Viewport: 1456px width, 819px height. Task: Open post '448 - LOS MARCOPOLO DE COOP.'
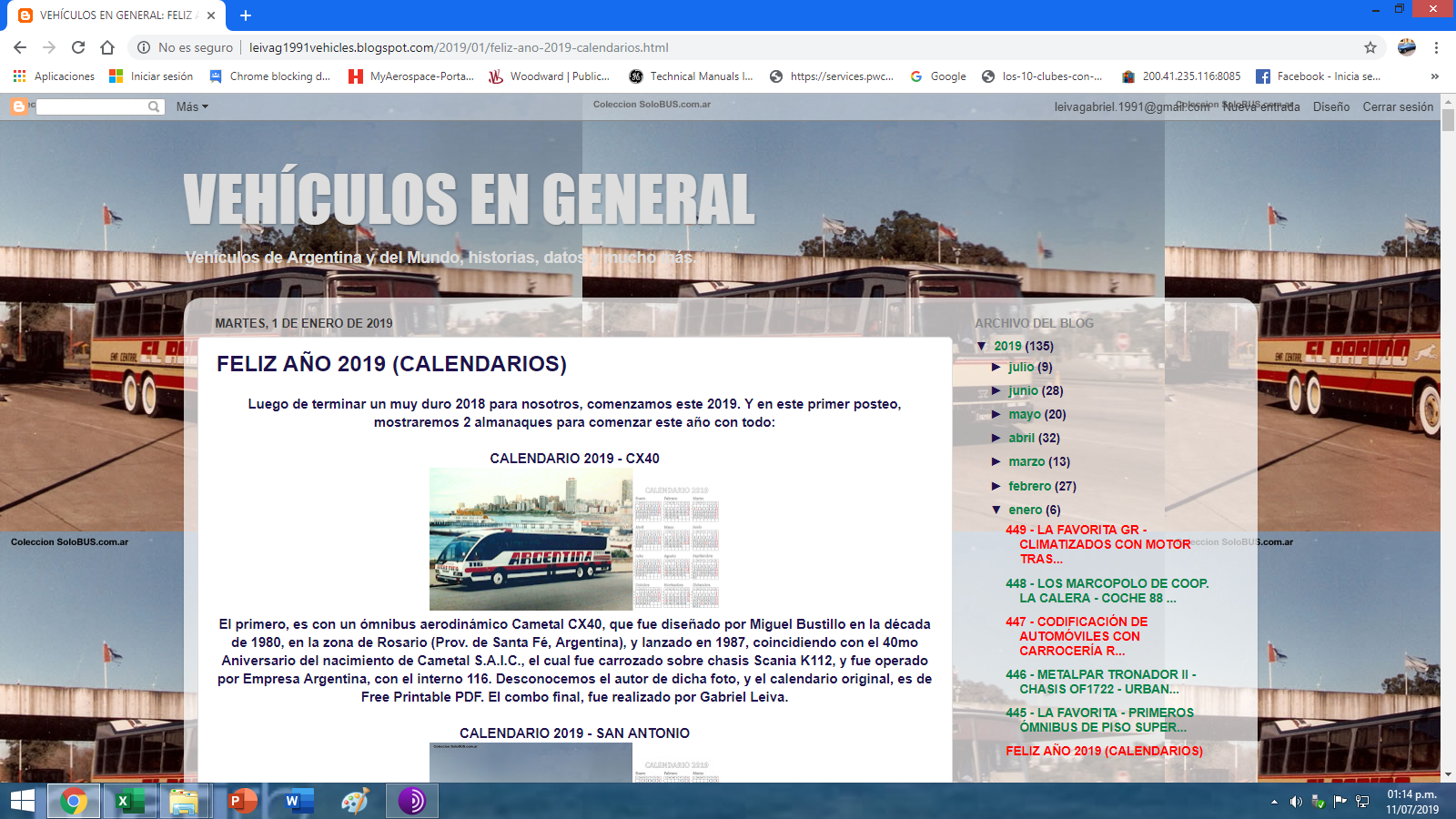pyautogui.click(x=1107, y=591)
